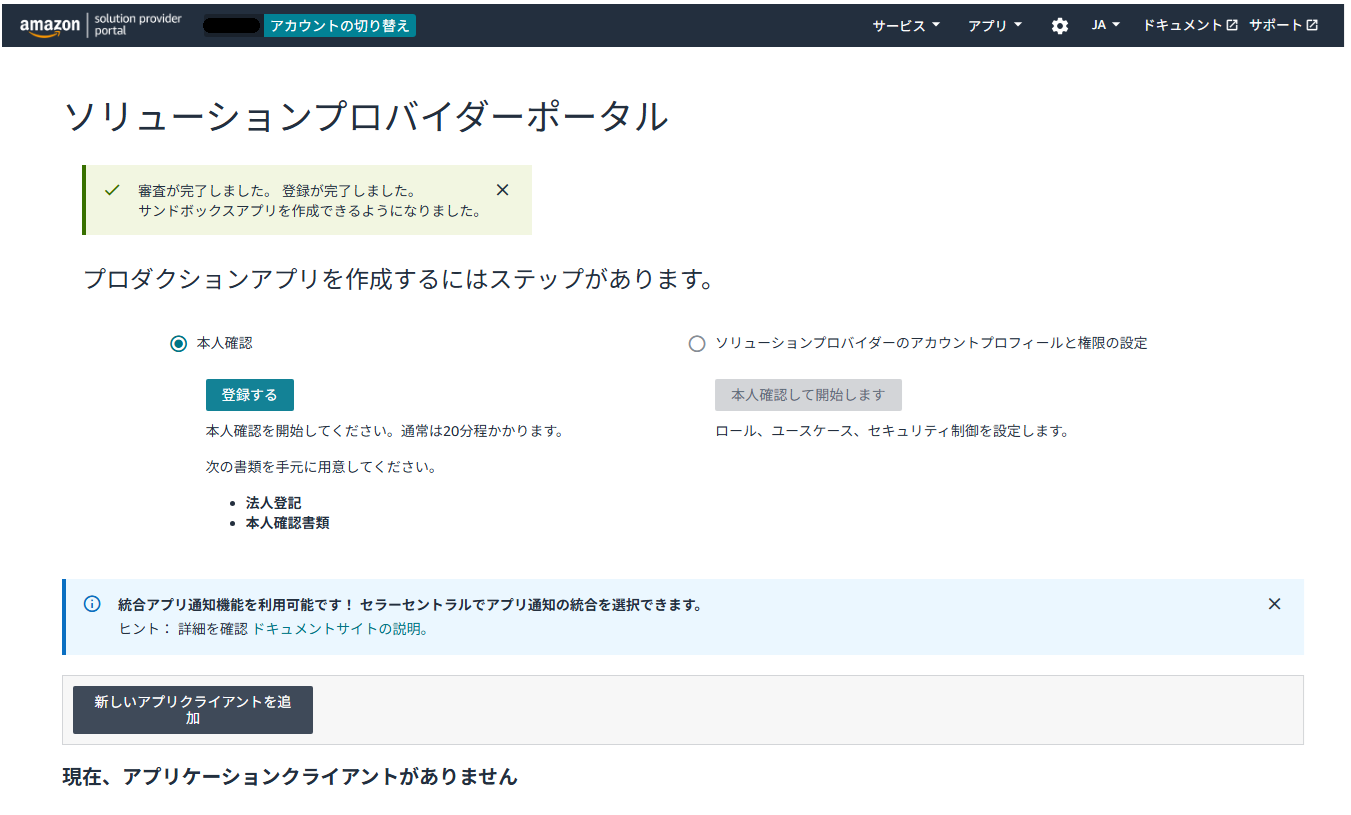Click the 登録する button
Screen dimensions: 1351x815
[250, 395]
